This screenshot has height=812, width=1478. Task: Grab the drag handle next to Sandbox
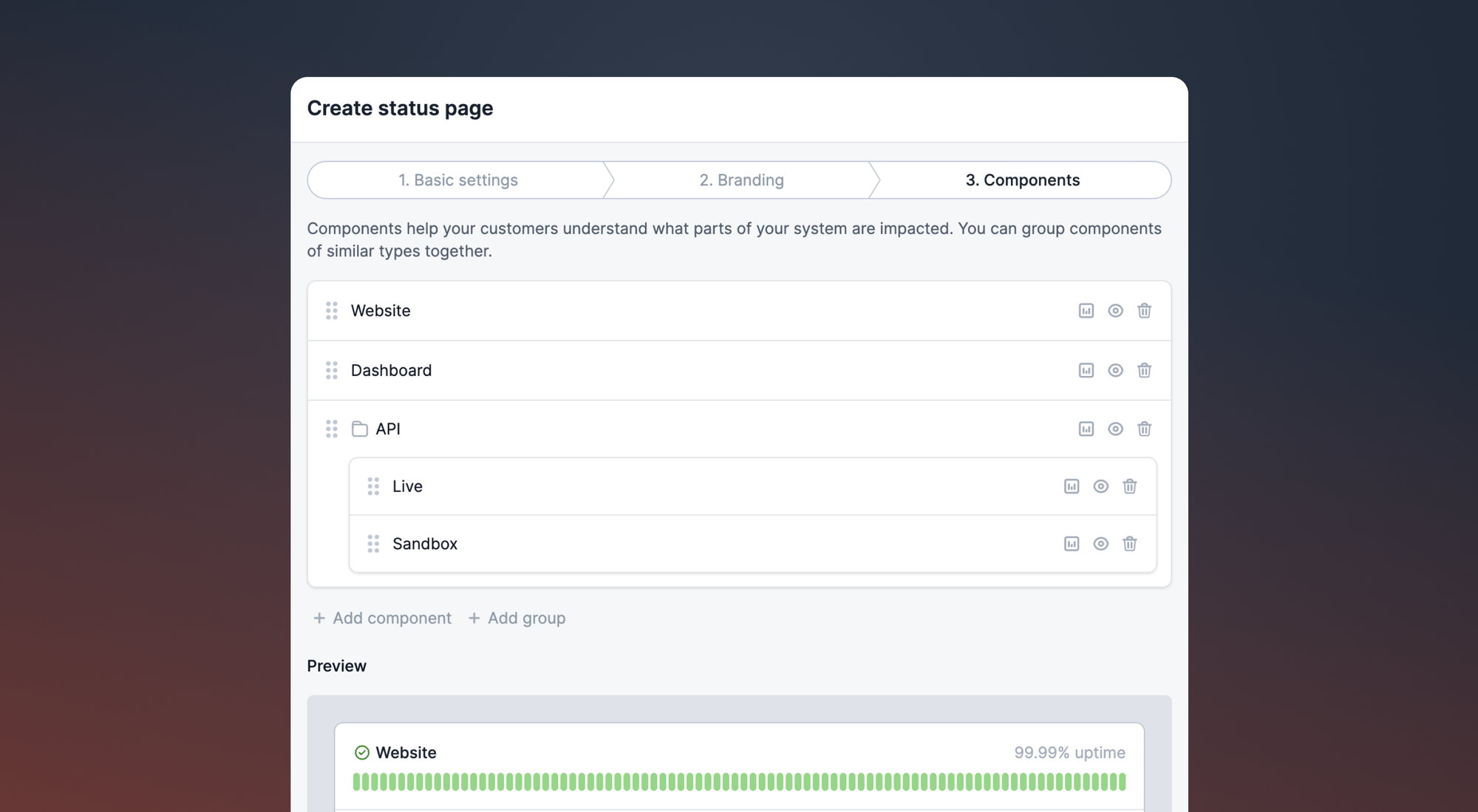(373, 544)
